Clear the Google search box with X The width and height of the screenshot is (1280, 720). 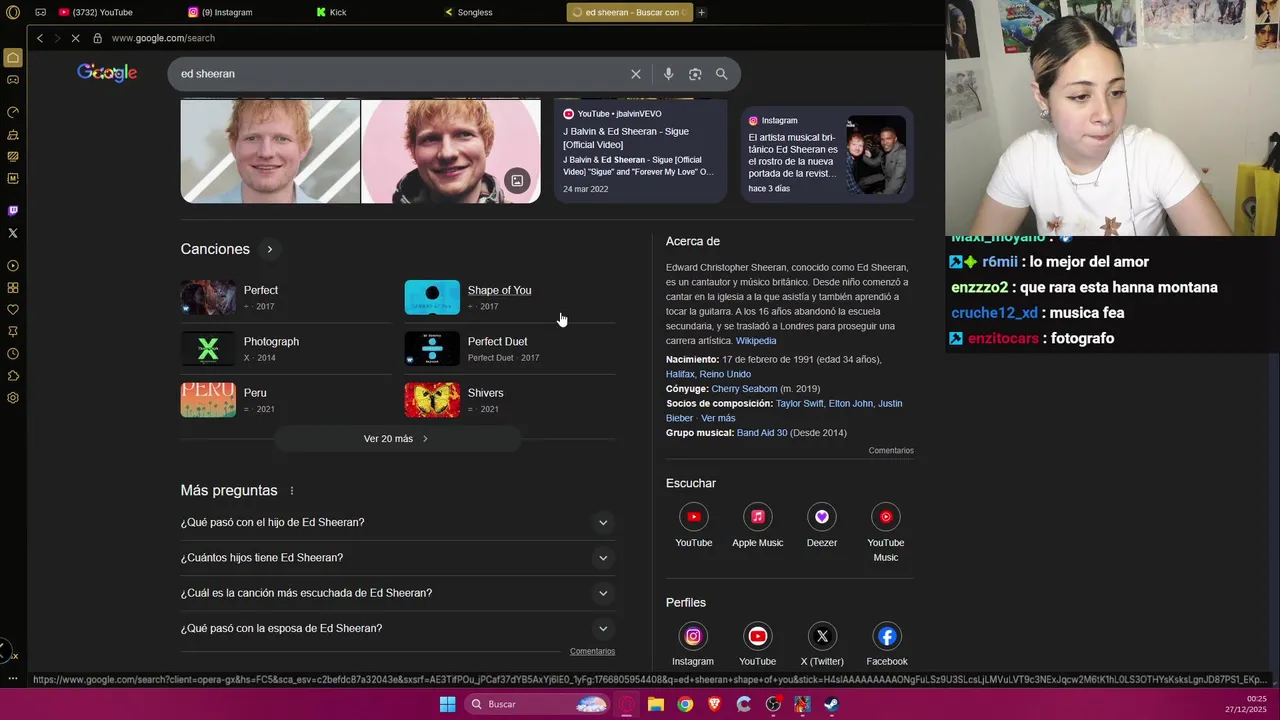point(636,74)
